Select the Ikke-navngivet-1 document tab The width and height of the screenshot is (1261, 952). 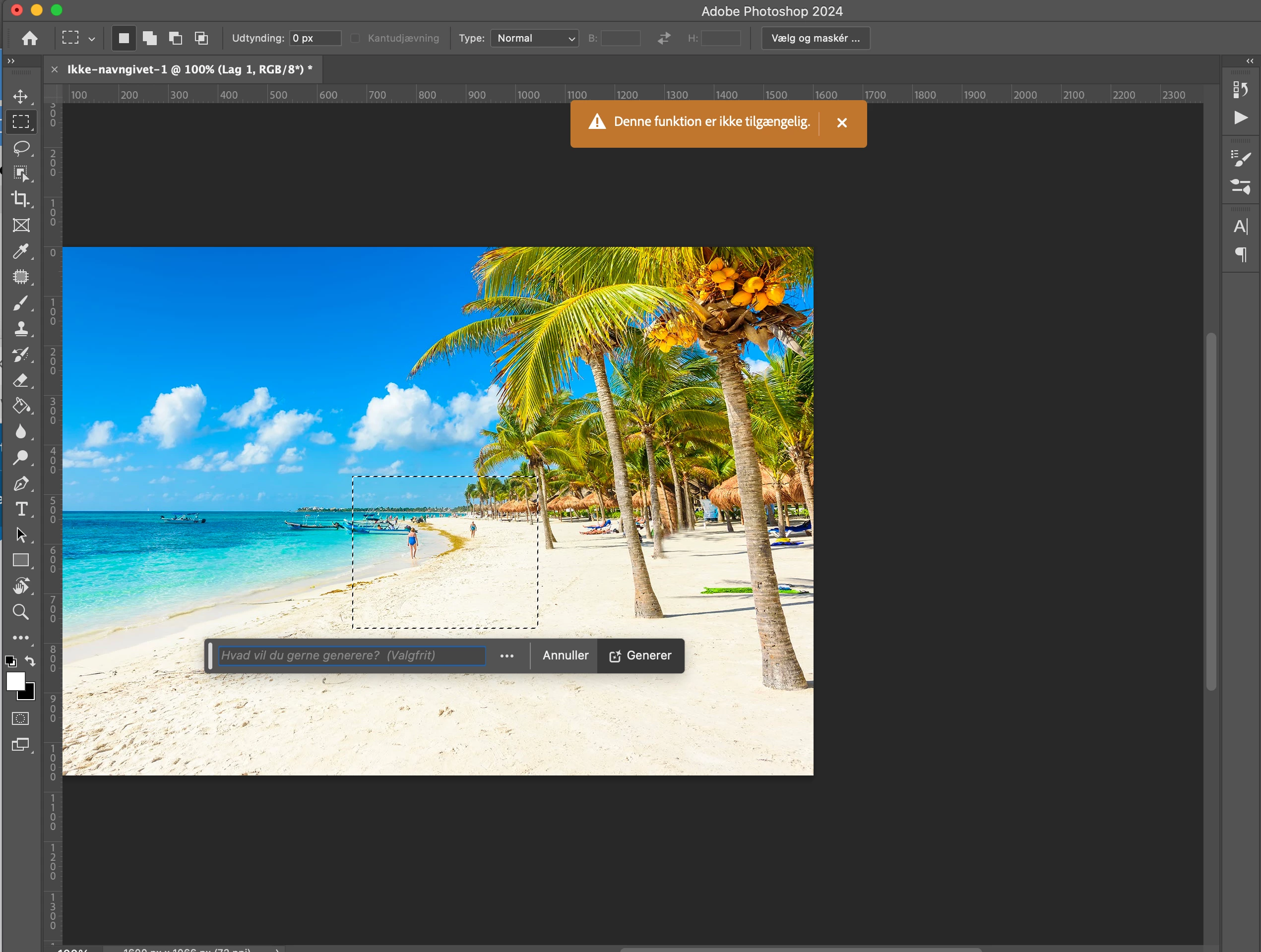(x=189, y=69)
